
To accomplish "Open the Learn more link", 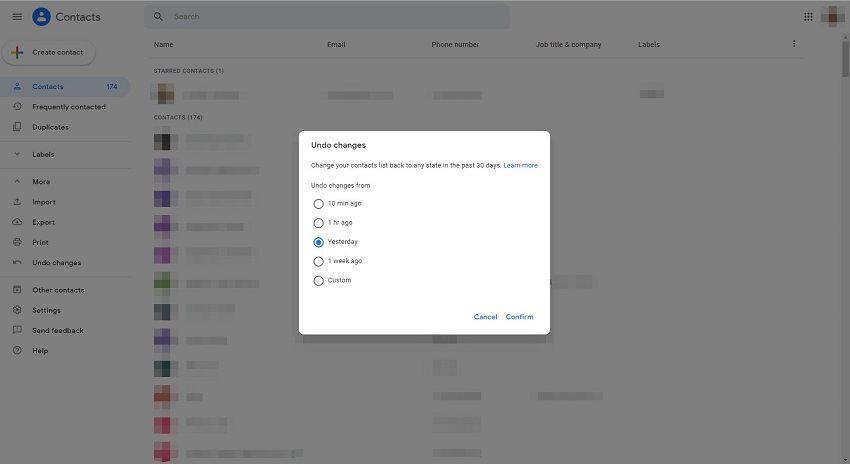I will pyautogui.click(x=520, y=165).
